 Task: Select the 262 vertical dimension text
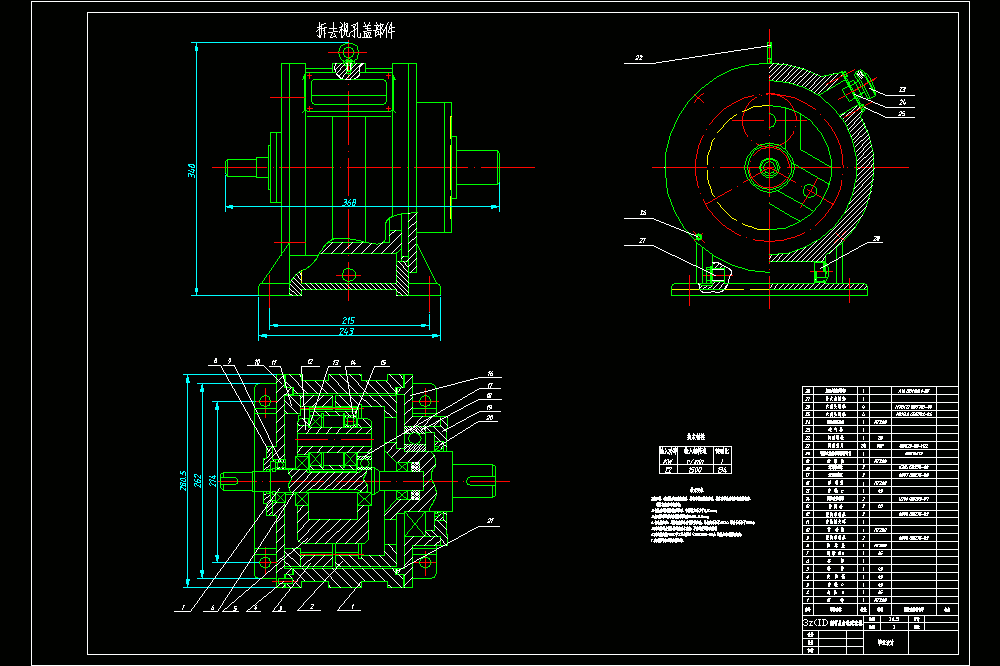[x=198, y=479]
